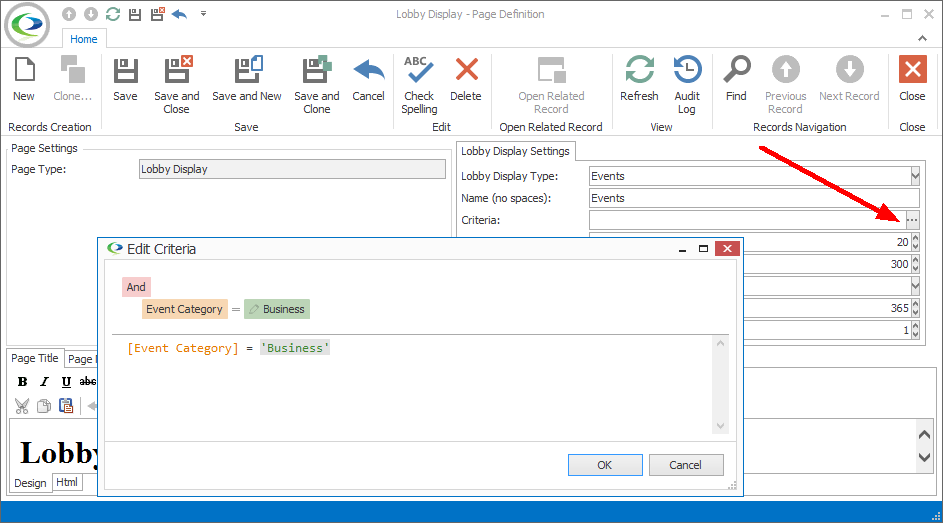Decrease the value 1 spinner

[915, 334]
